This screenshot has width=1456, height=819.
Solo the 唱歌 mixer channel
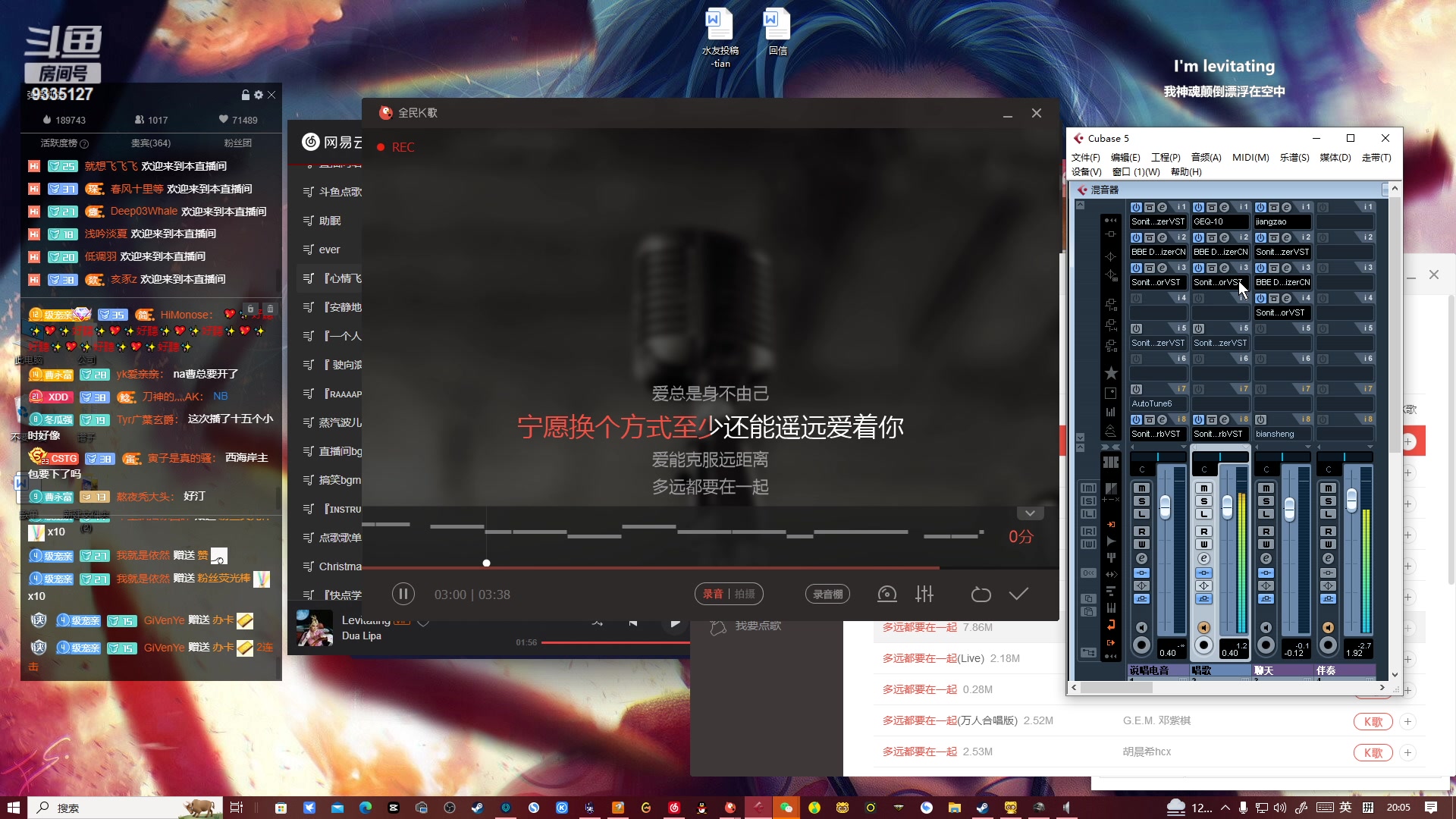click(1204, 501)
